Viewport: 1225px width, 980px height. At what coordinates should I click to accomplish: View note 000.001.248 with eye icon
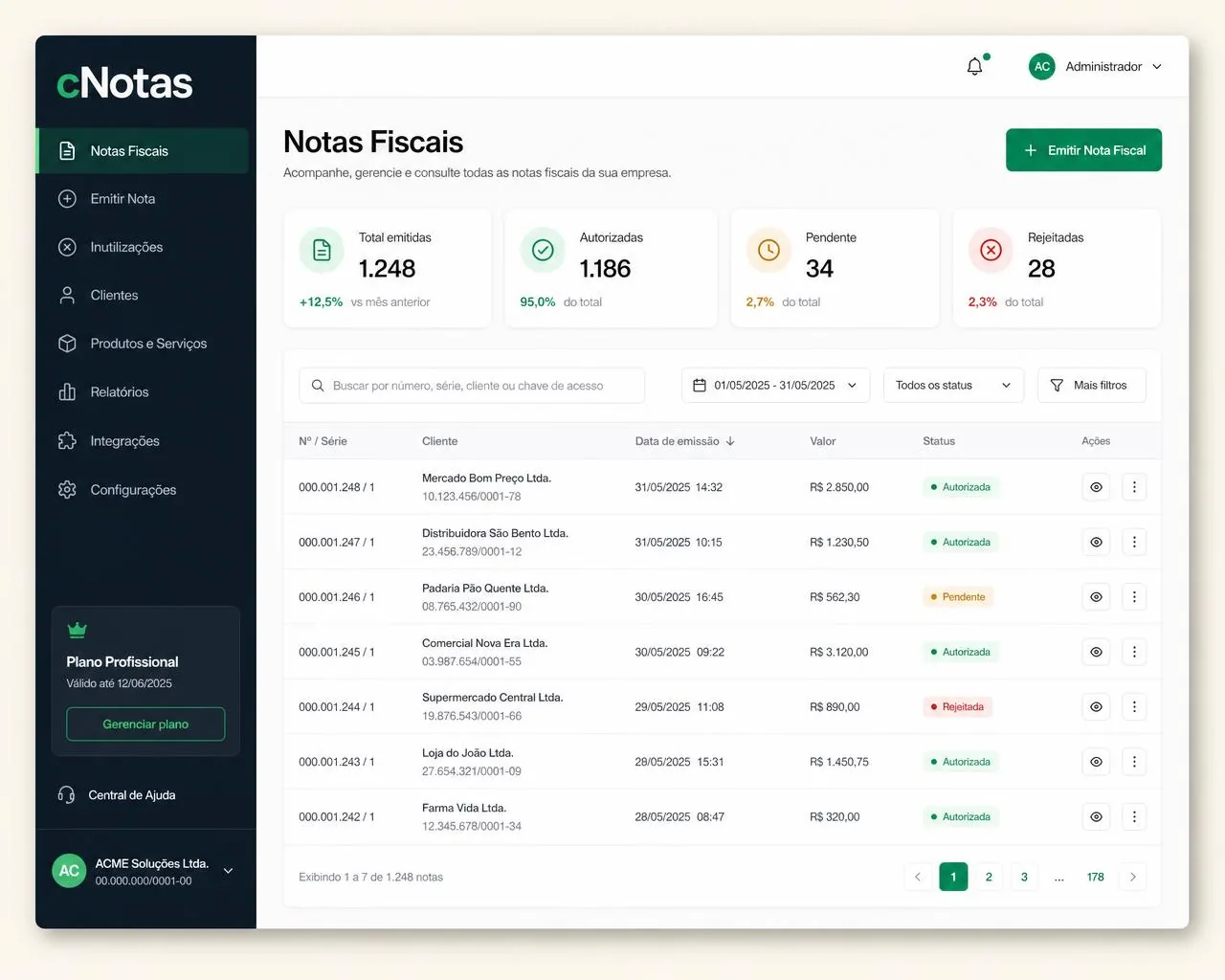[1096, 487]
